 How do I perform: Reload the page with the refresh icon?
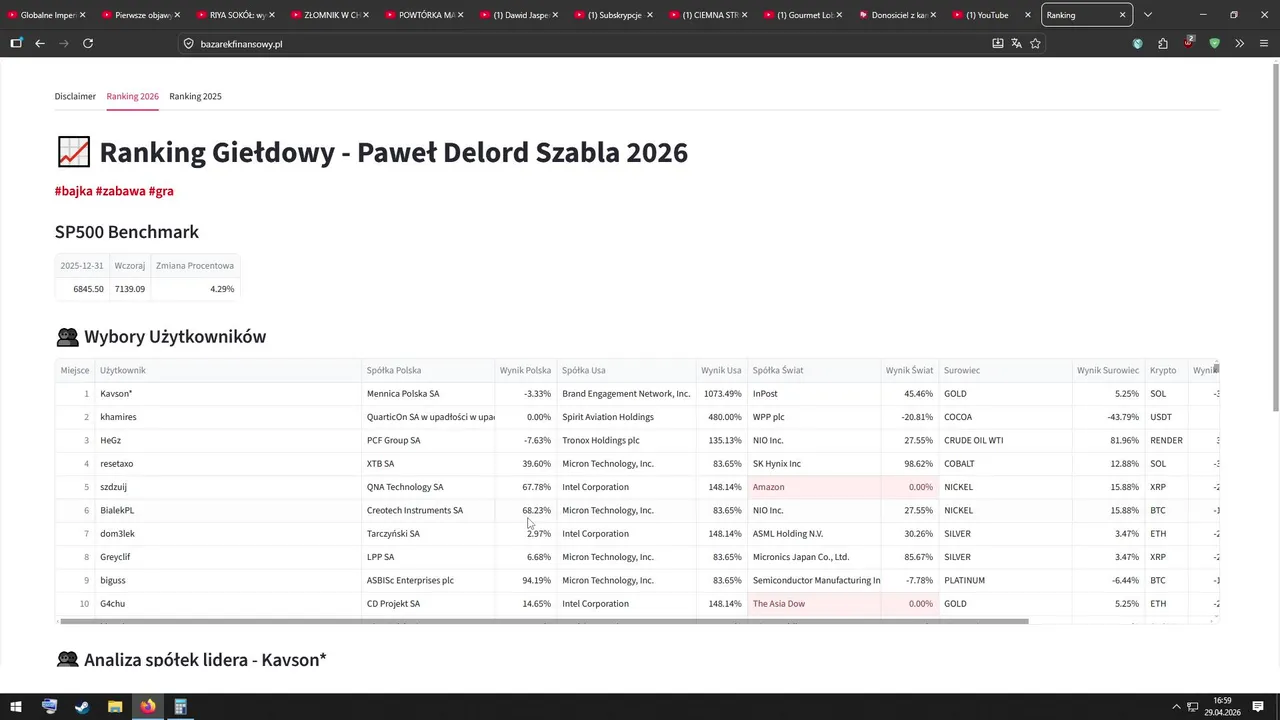[88, 43]
